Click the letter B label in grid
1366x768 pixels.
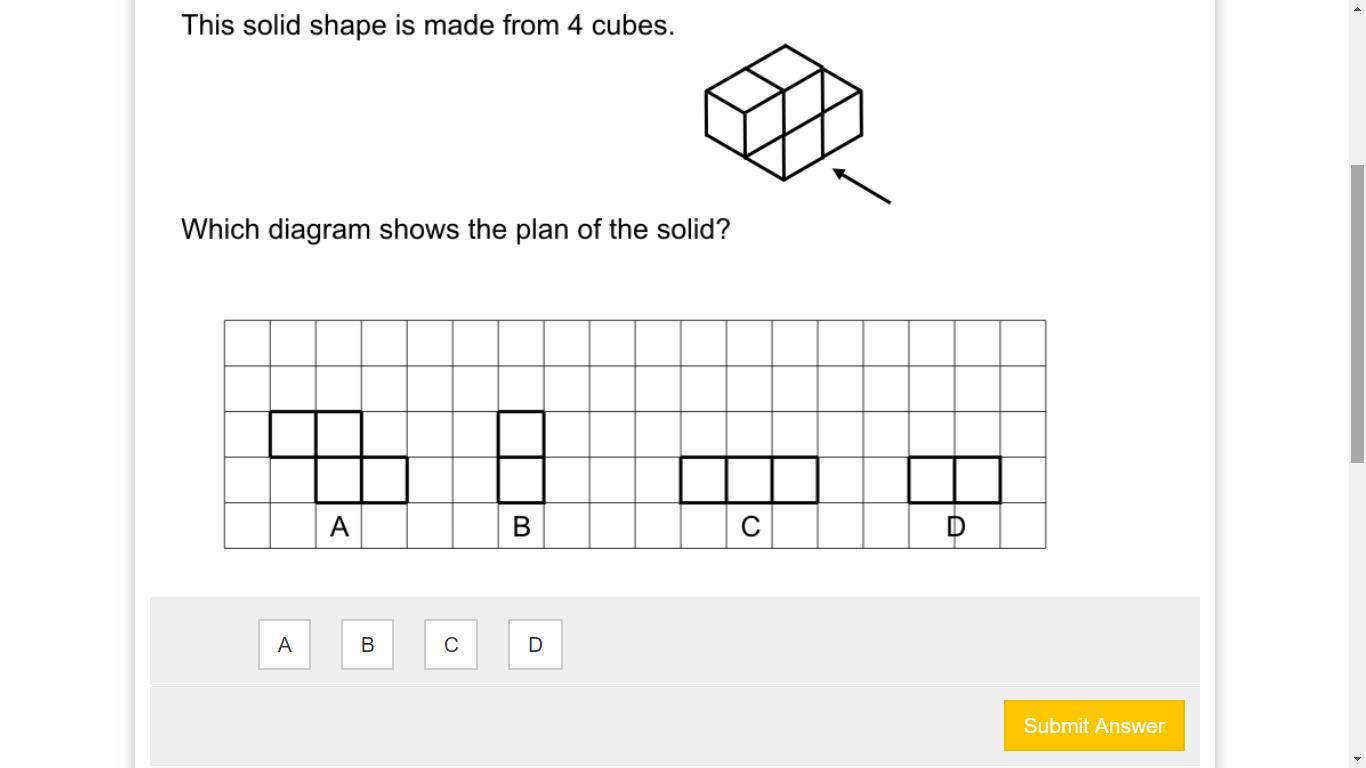point(521,527)
